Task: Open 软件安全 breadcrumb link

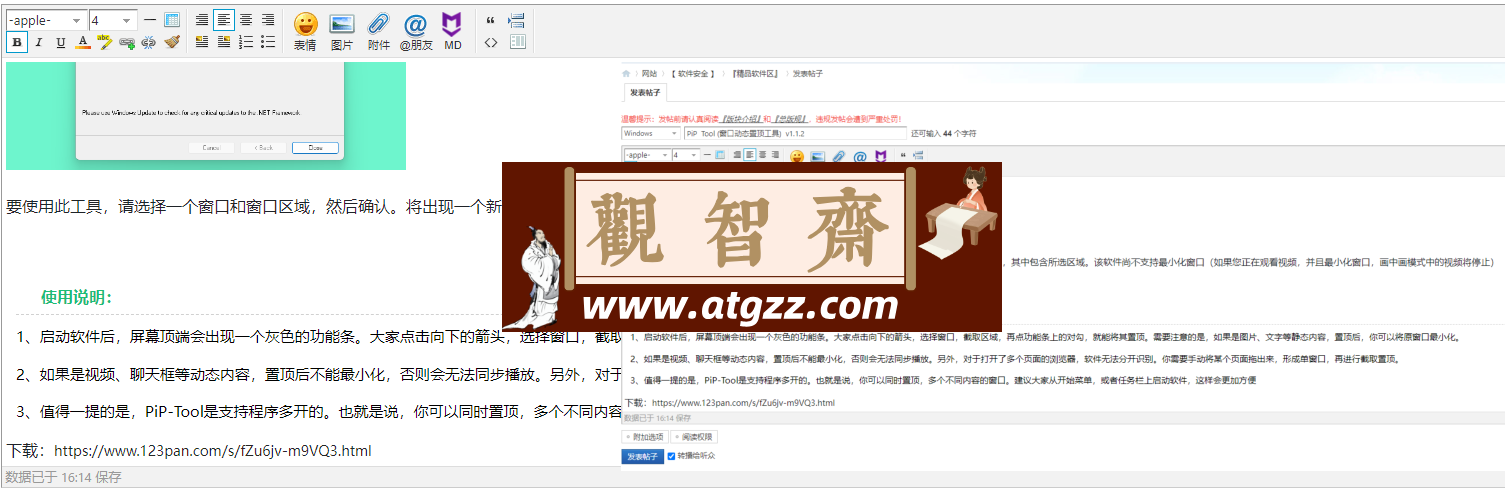Action: [693, 74]
